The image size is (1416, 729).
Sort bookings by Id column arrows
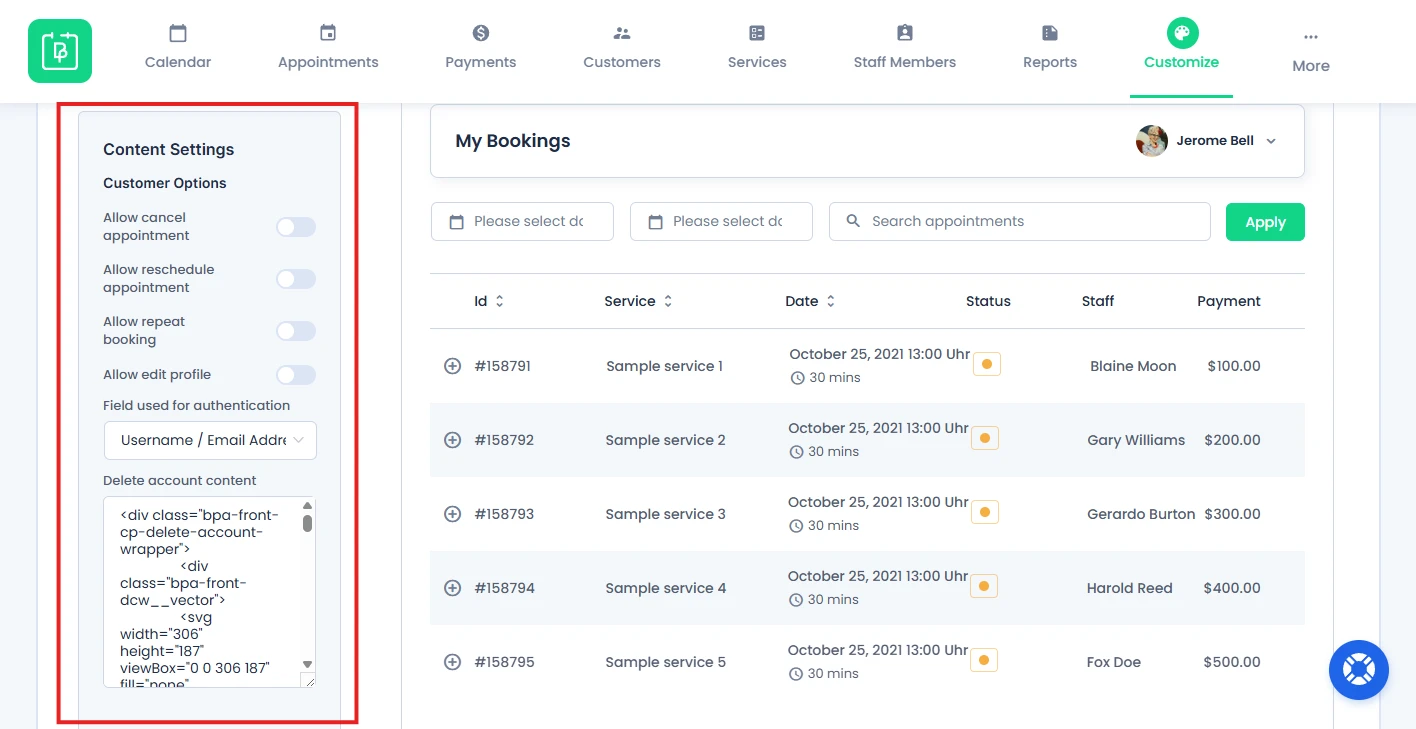pos(500,301)
